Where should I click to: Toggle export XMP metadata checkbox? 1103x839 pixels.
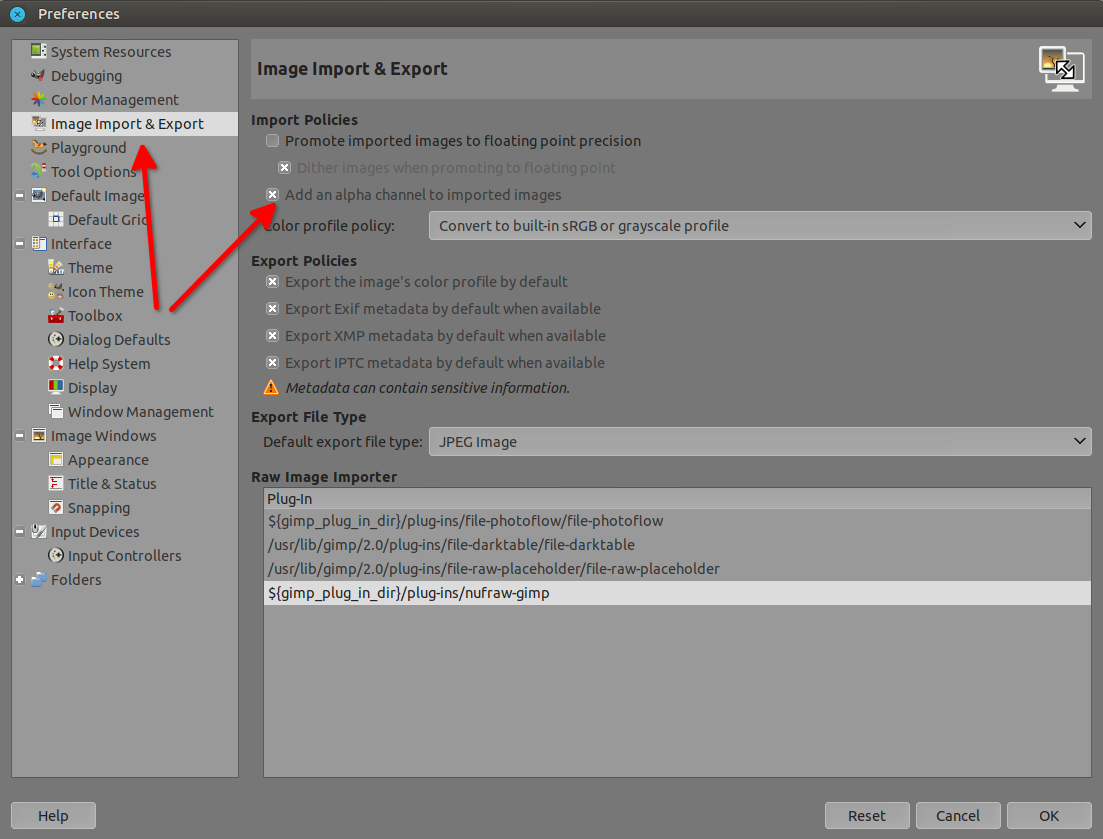[x=272, y=335]
